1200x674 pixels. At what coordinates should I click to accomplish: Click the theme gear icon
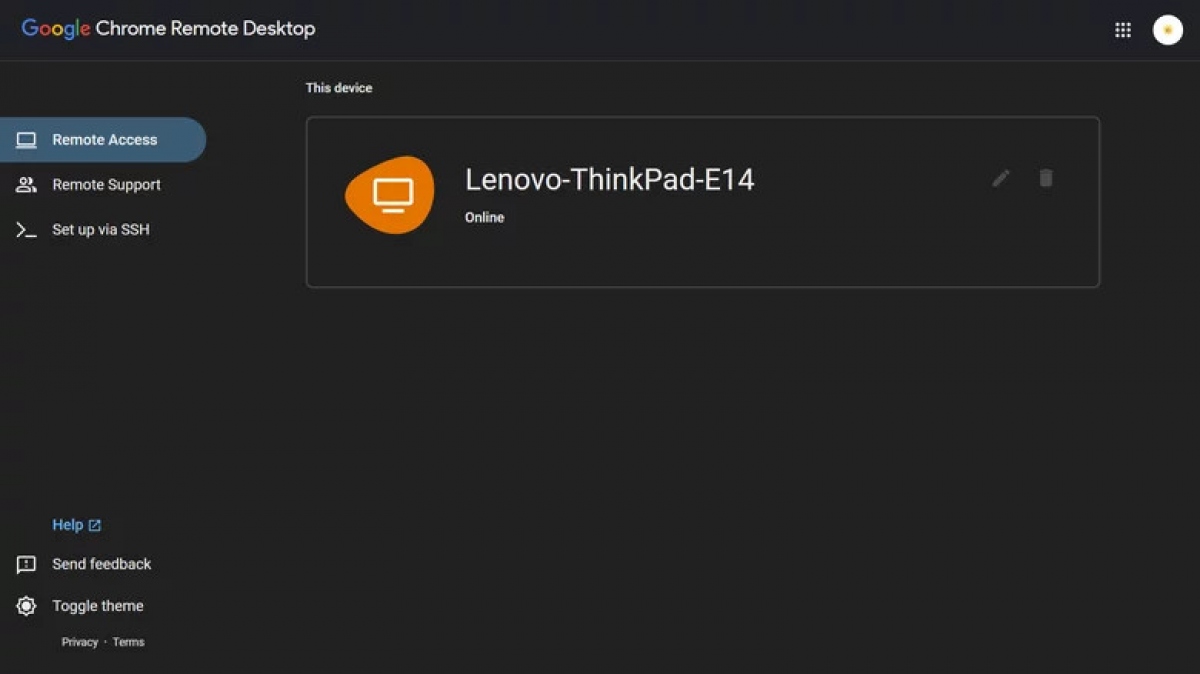tap(26, 606)
